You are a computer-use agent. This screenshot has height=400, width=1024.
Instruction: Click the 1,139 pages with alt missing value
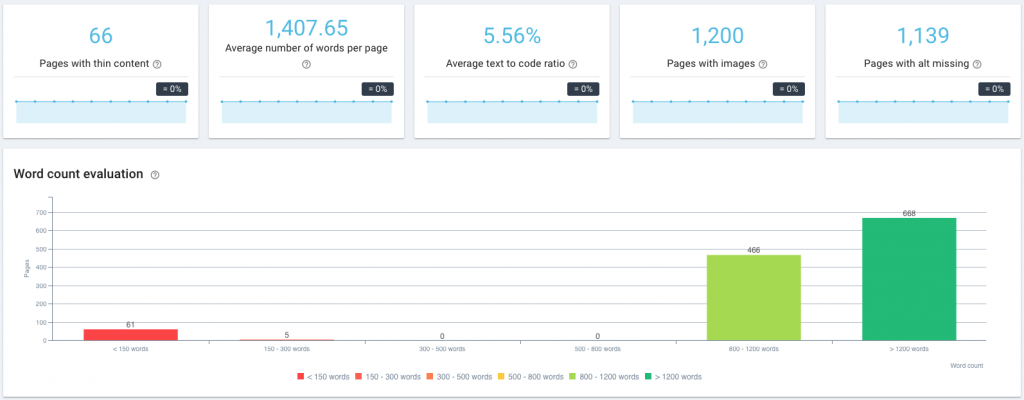pos(923,36)
